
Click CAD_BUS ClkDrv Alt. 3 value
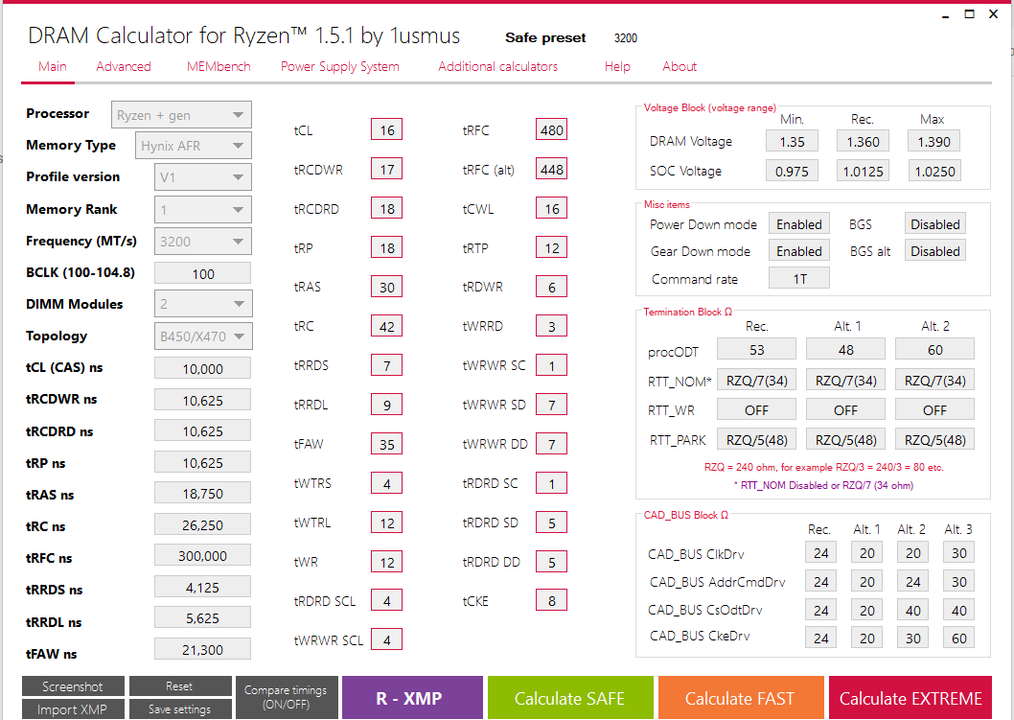(959, 553)
